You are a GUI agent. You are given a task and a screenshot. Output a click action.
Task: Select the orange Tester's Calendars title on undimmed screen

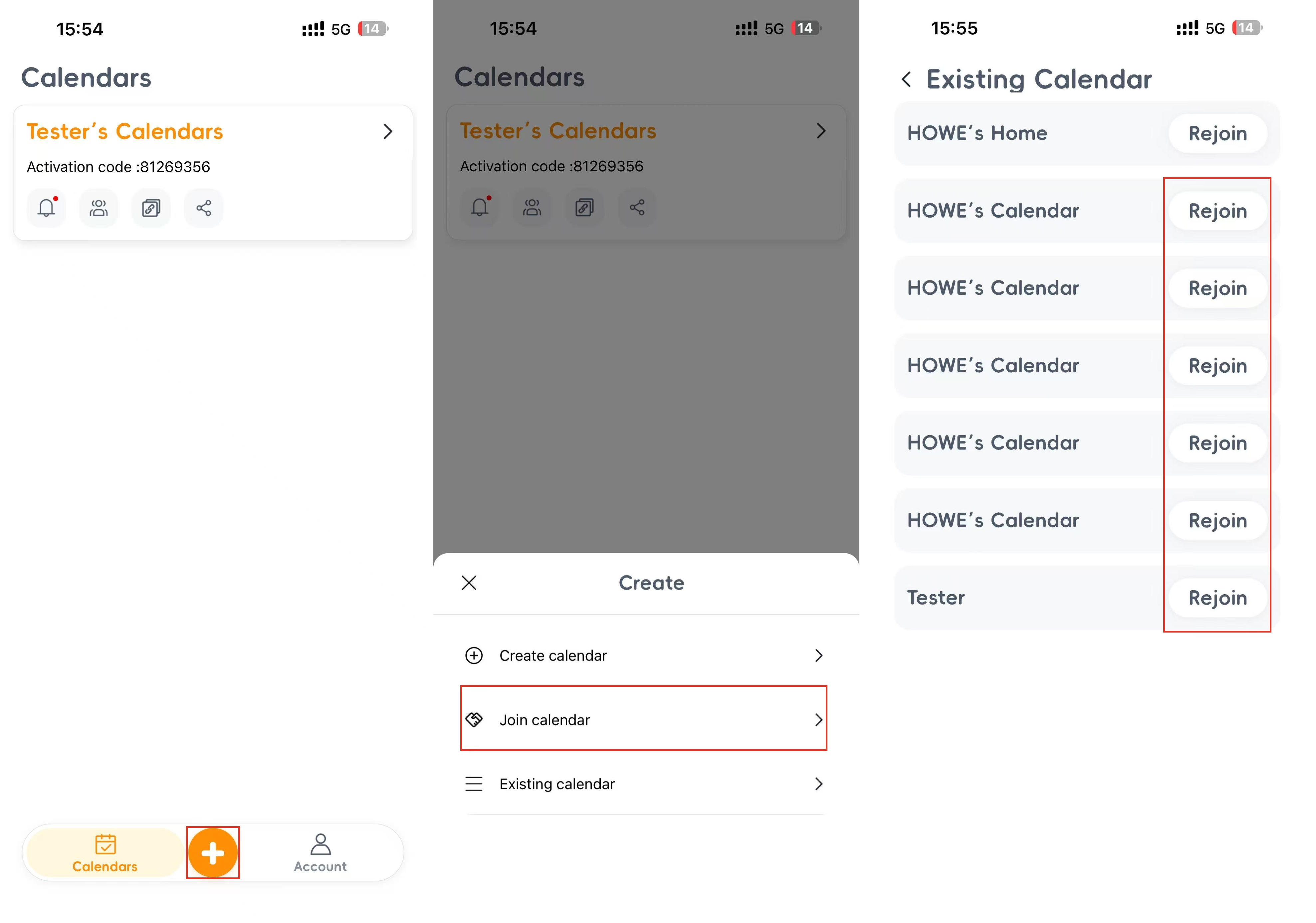[x=125, y=132]
